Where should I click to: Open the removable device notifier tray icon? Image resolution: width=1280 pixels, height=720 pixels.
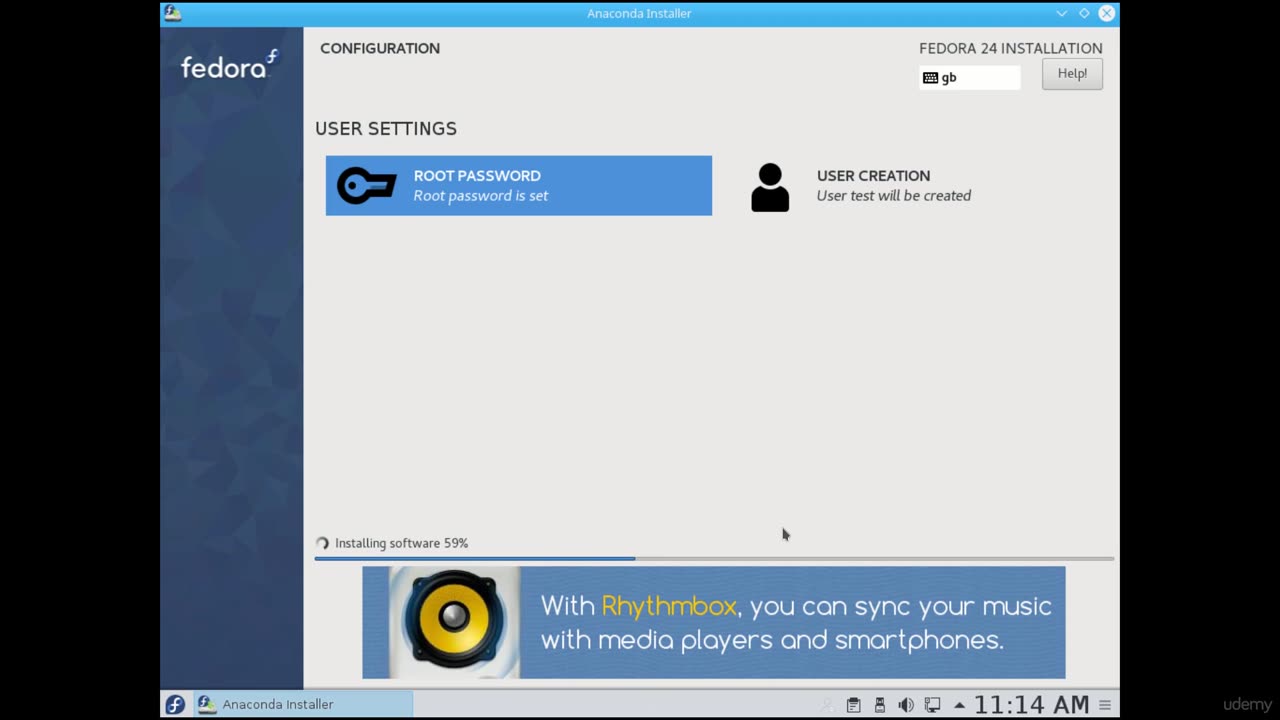879,705
